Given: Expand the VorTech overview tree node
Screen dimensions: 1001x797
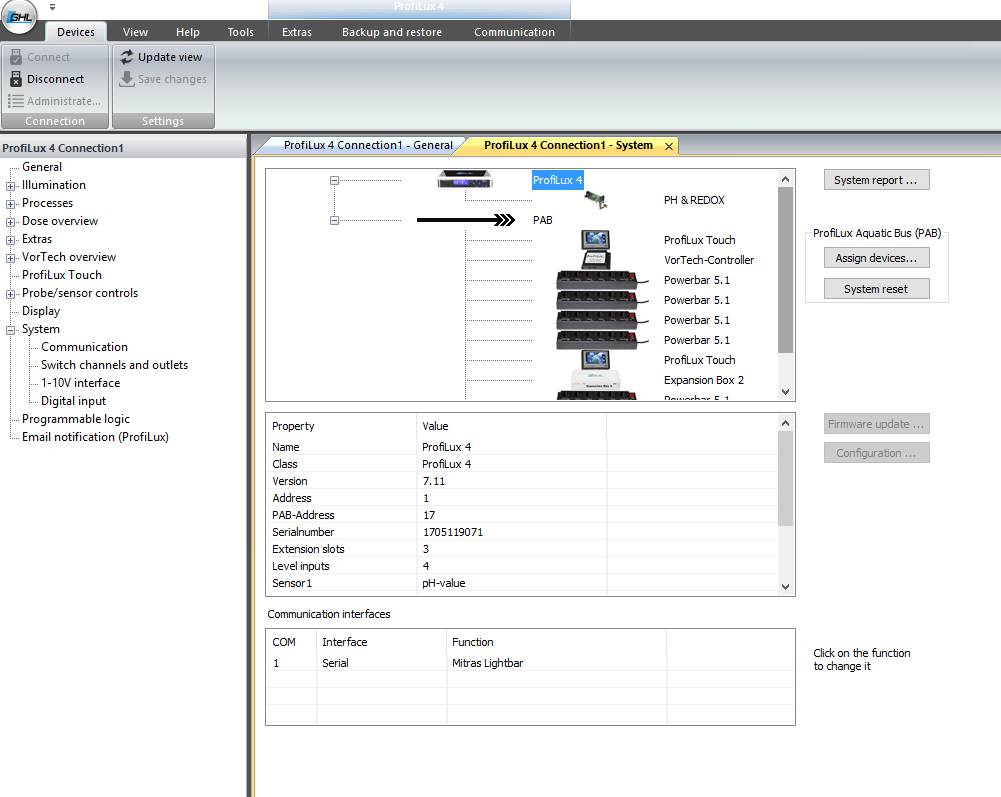Looking at the screenshot, I should [10, 258].
